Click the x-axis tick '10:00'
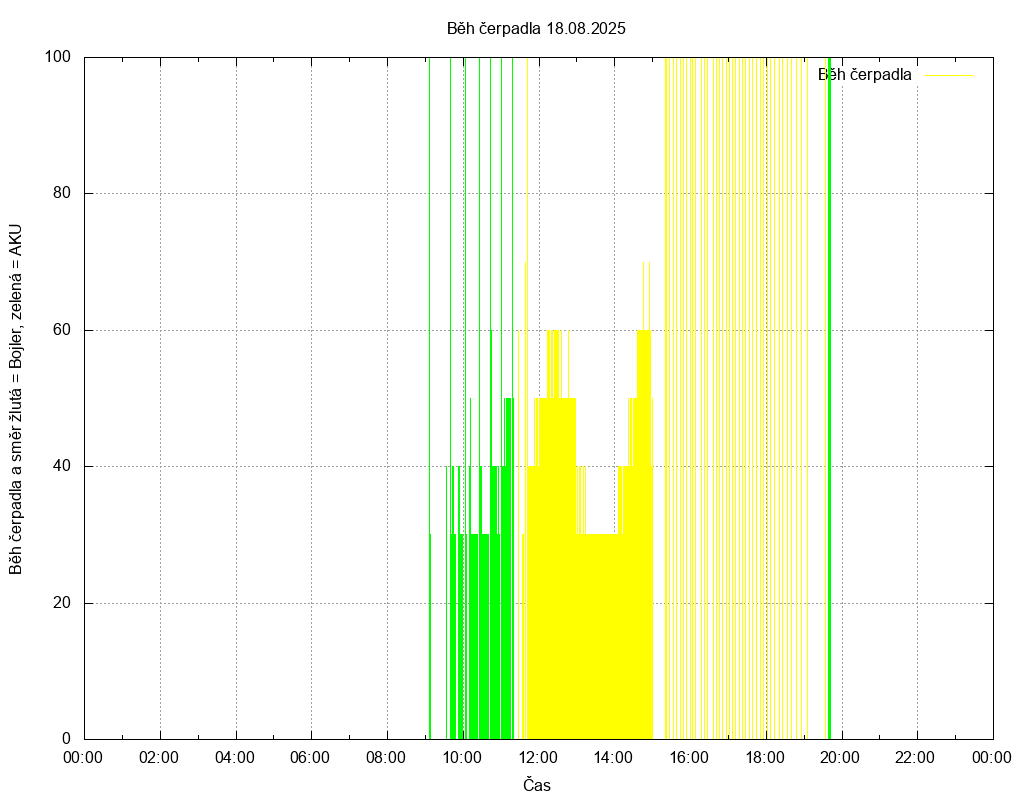 click(x=462, y=758)
